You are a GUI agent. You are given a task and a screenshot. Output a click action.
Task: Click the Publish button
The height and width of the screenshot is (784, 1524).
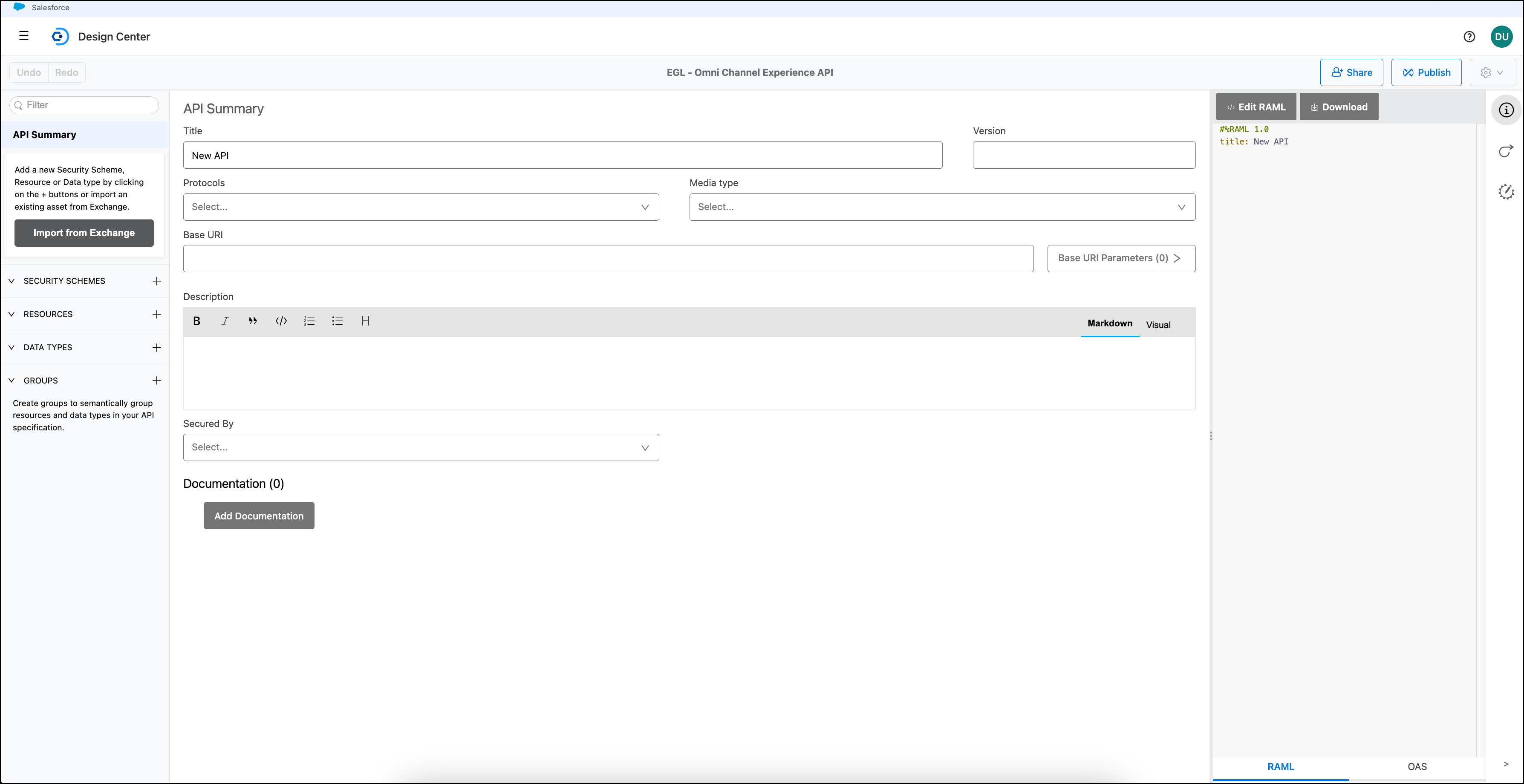1426,72
